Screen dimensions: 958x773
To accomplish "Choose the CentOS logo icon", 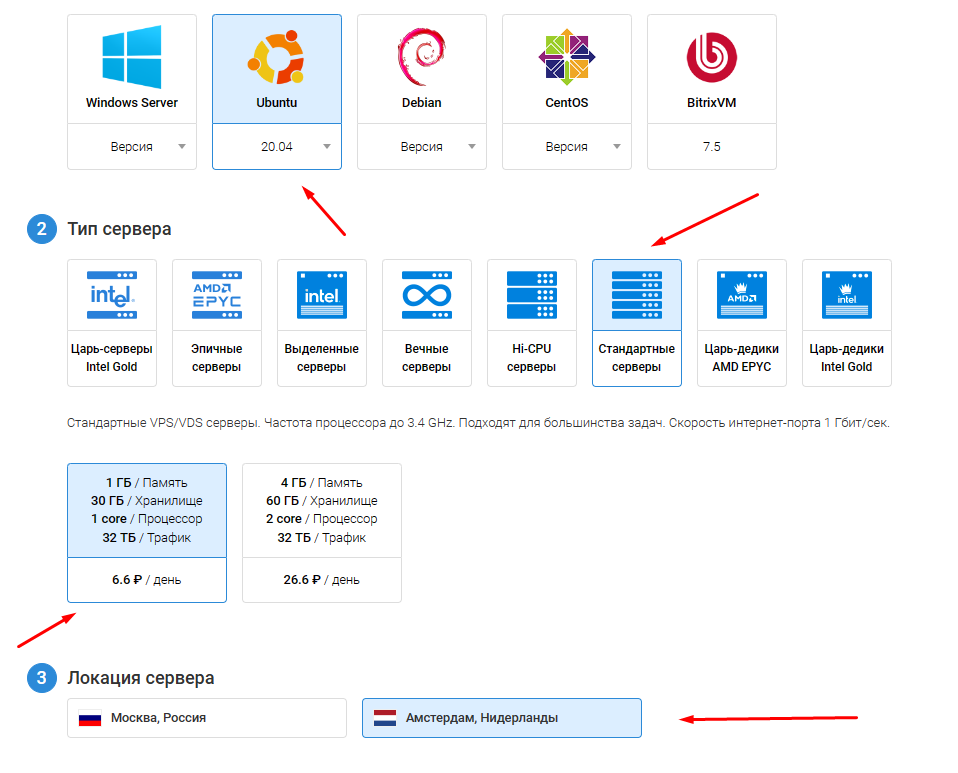I will 566,57.
